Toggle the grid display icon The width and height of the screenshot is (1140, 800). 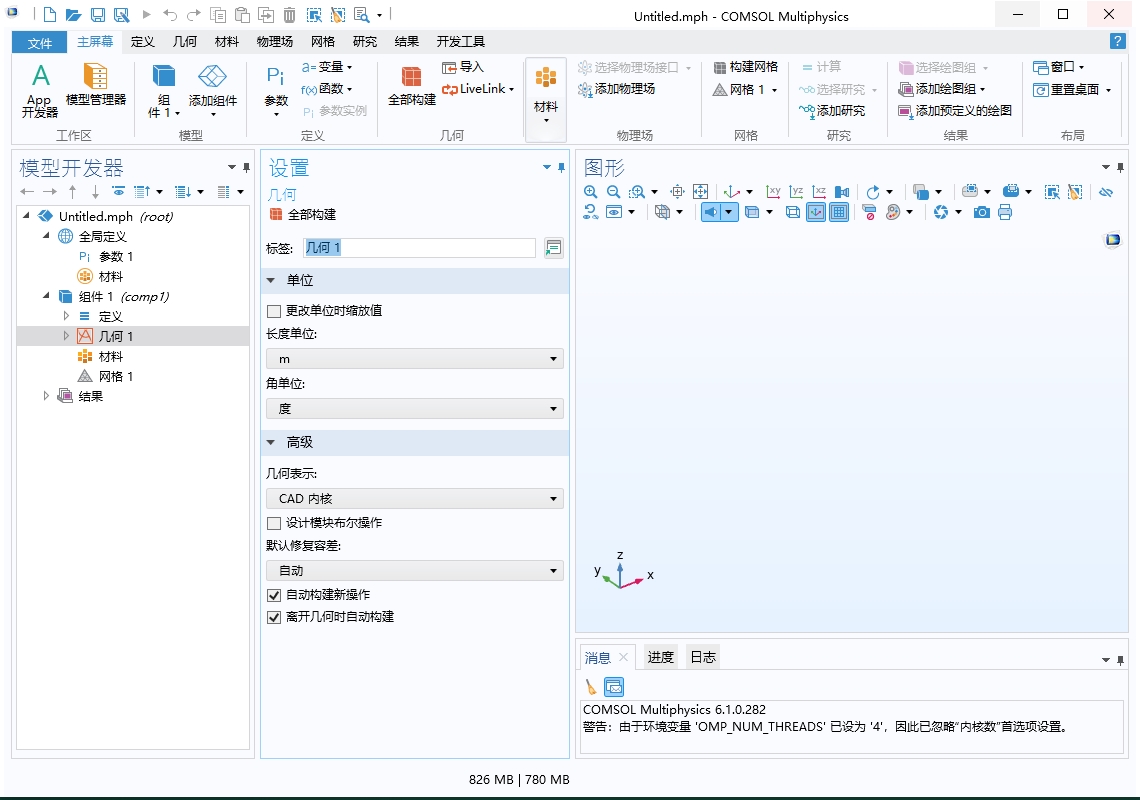click(839, 212)
